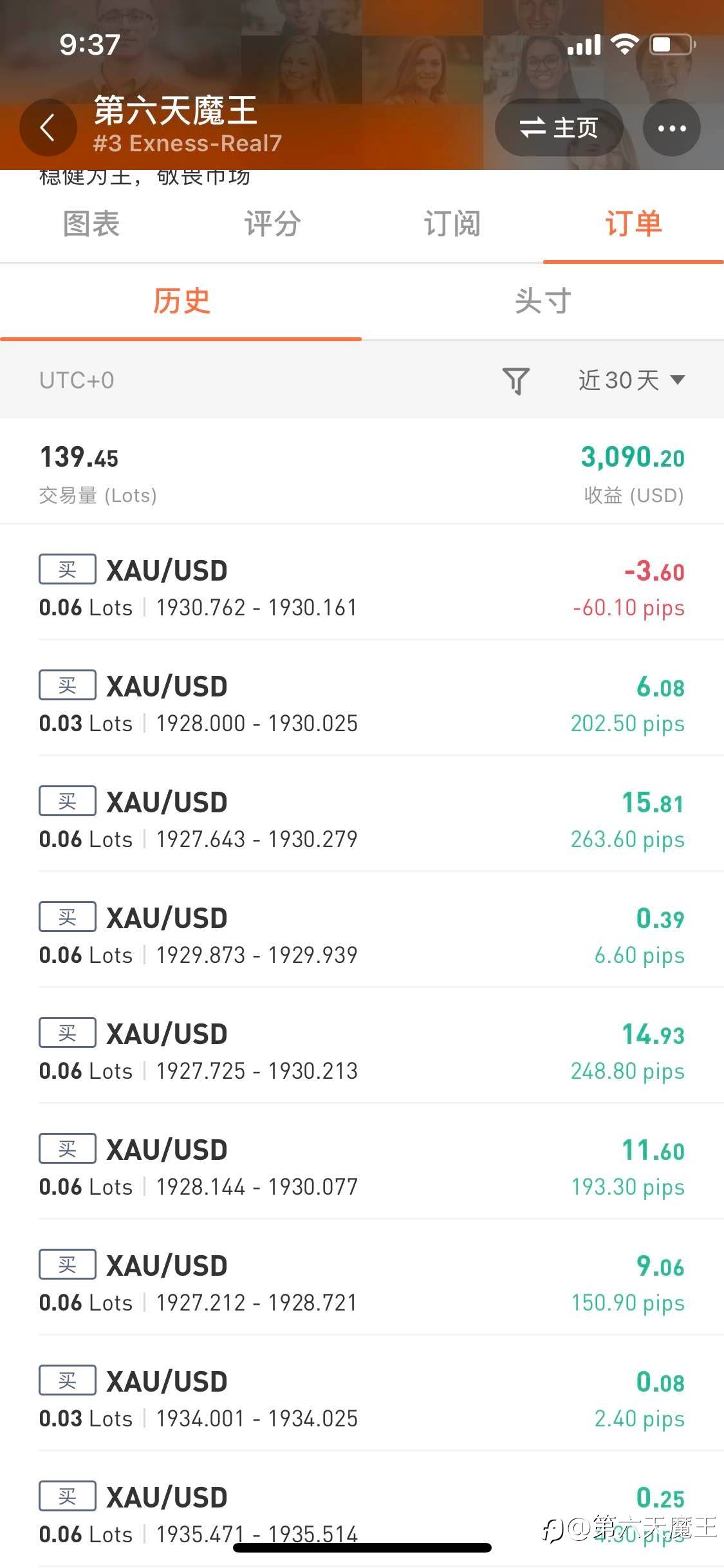This screenshot has width=724, height=1568.
Task: Tap the UTC+0 timezone label
Action: 77,380
